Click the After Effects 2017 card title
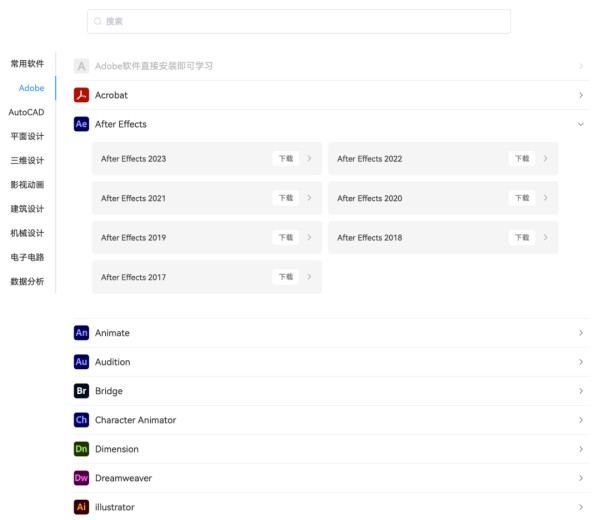This screenshot has height=520, width=600. (x=134, y=277)
